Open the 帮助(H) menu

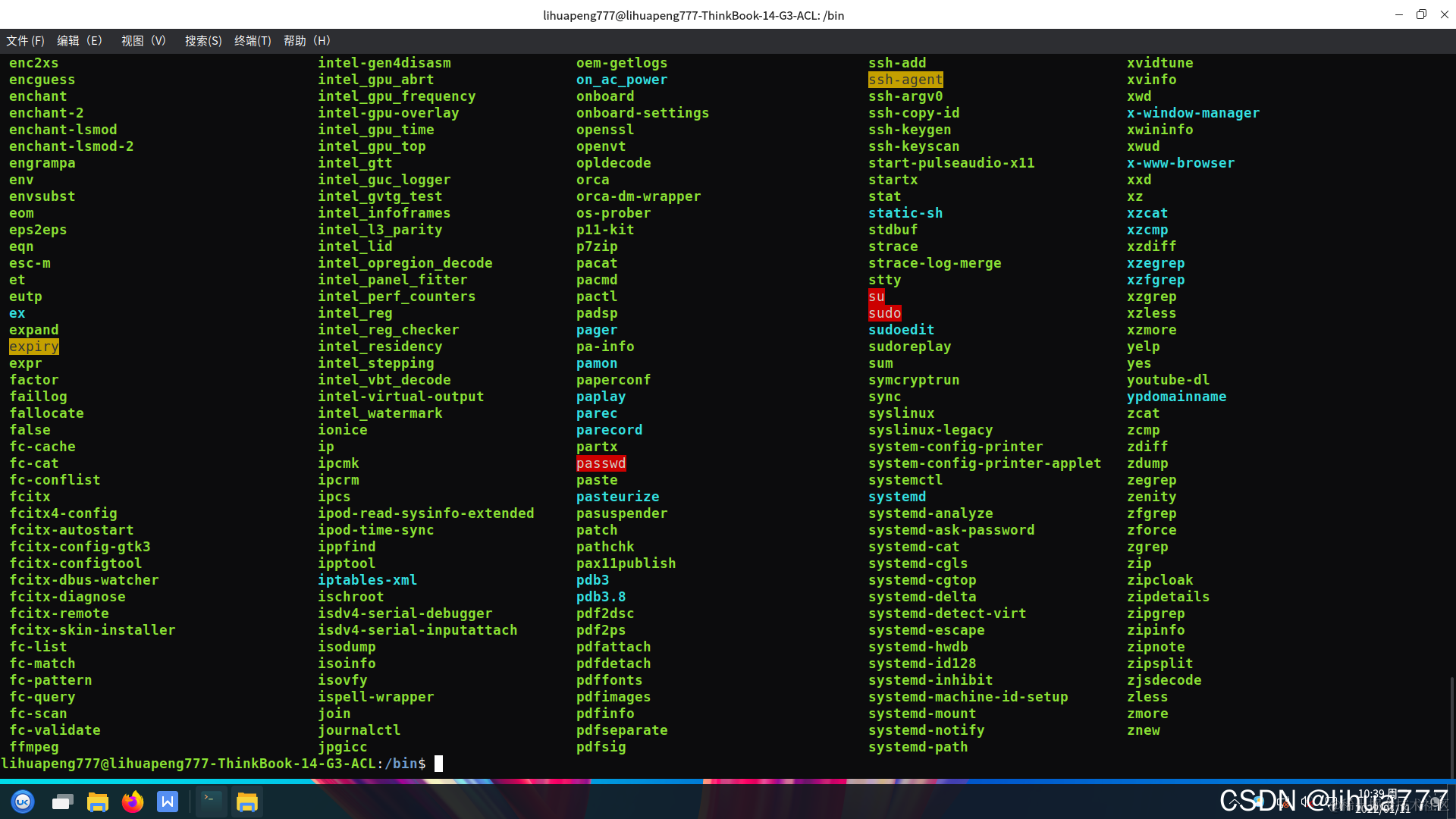click(307, 41)
